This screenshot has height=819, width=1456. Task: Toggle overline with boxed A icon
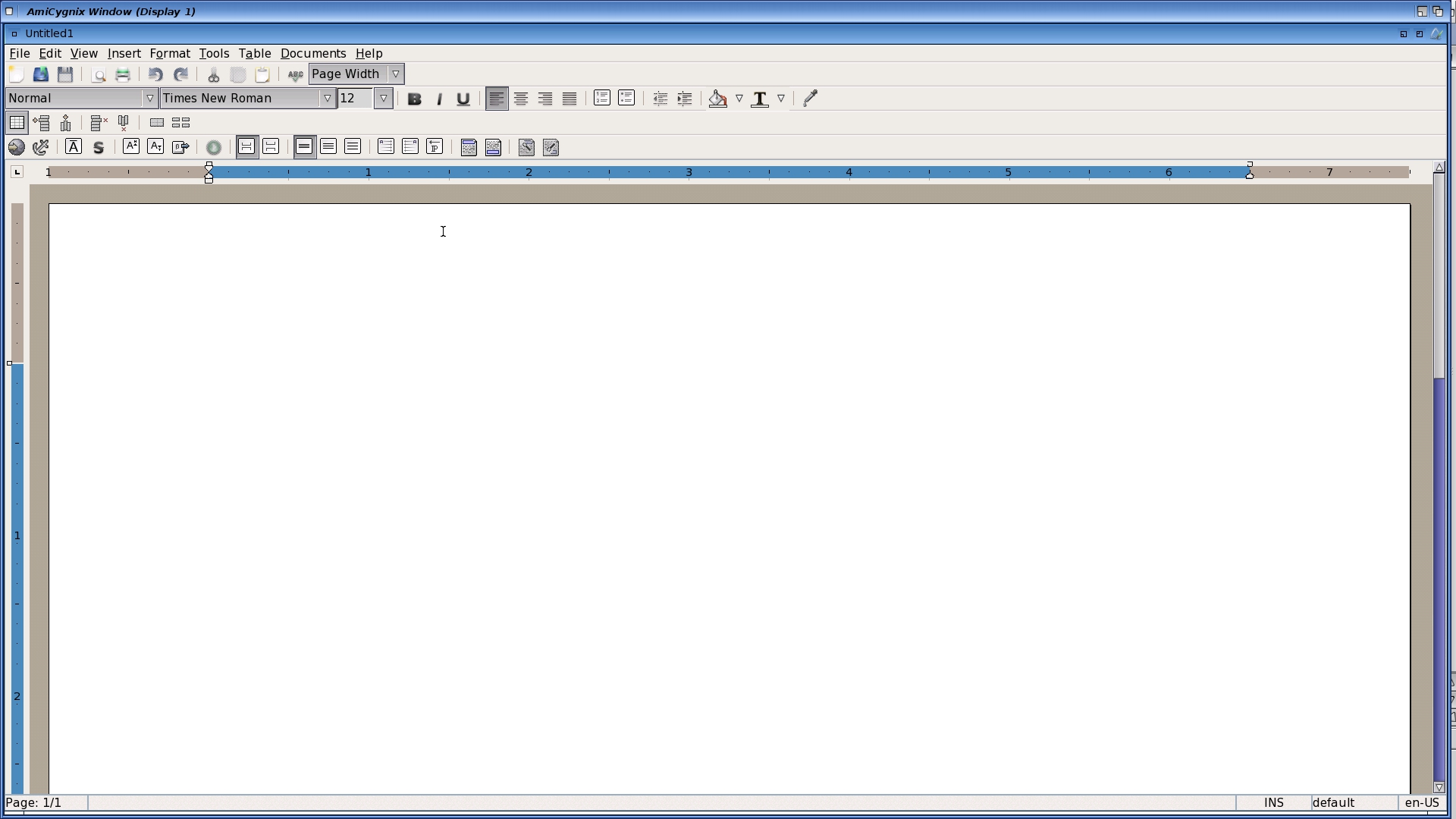click(x=74, y=147)
